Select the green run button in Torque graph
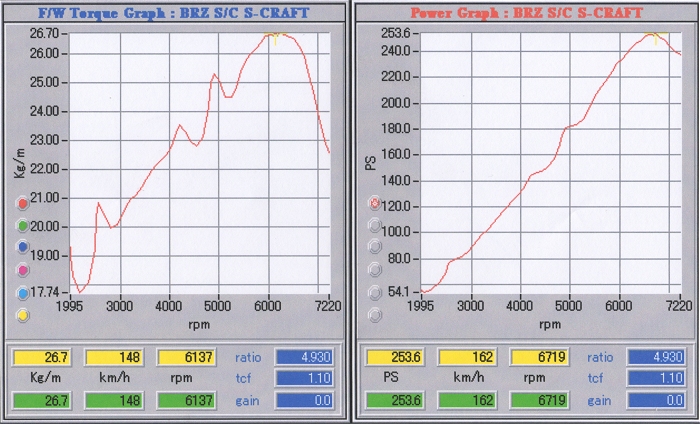 coord(22,225)
